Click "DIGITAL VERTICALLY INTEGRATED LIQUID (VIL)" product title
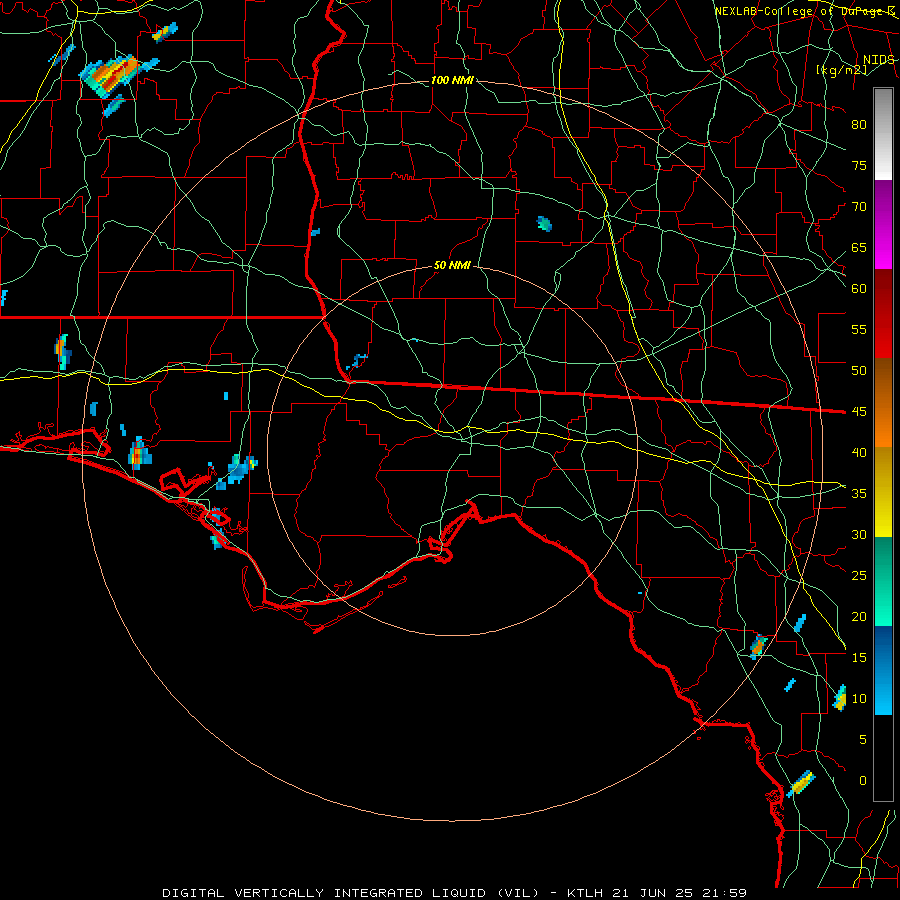 click(351, 893)
